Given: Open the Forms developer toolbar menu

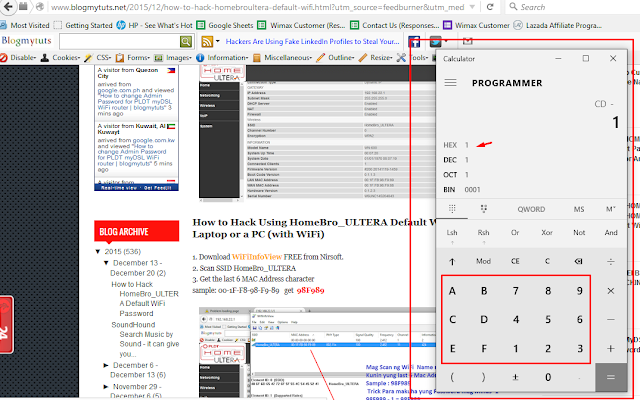Looking at the screenshot, I should point(133,58).
